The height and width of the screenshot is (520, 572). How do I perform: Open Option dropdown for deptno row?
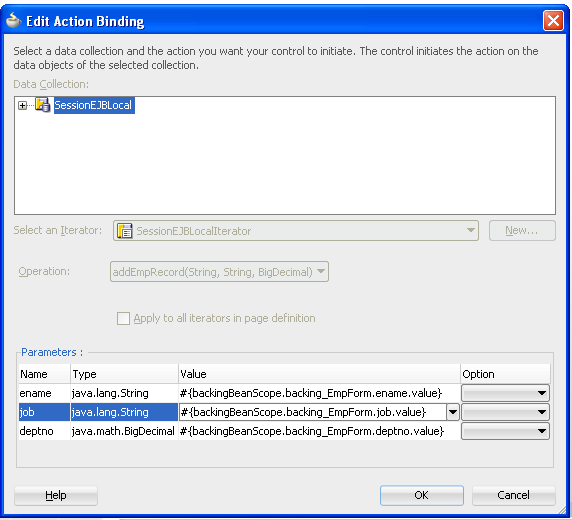point(505,431)
